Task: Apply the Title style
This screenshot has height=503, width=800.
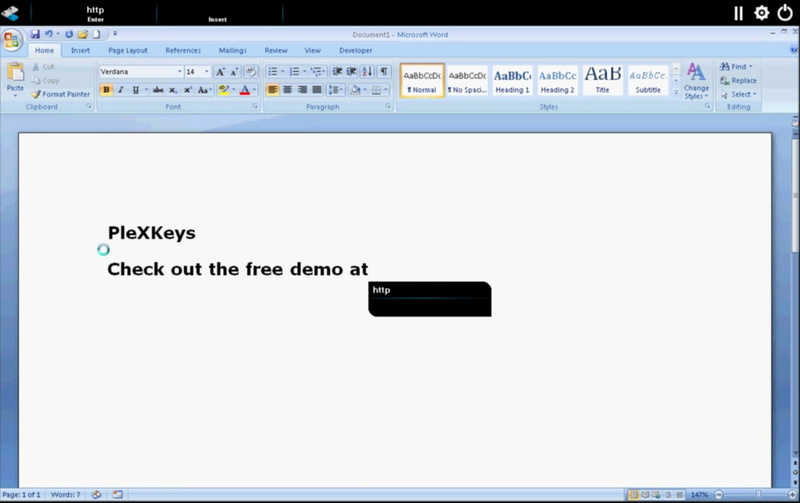Action: click(x=603, y=80)
